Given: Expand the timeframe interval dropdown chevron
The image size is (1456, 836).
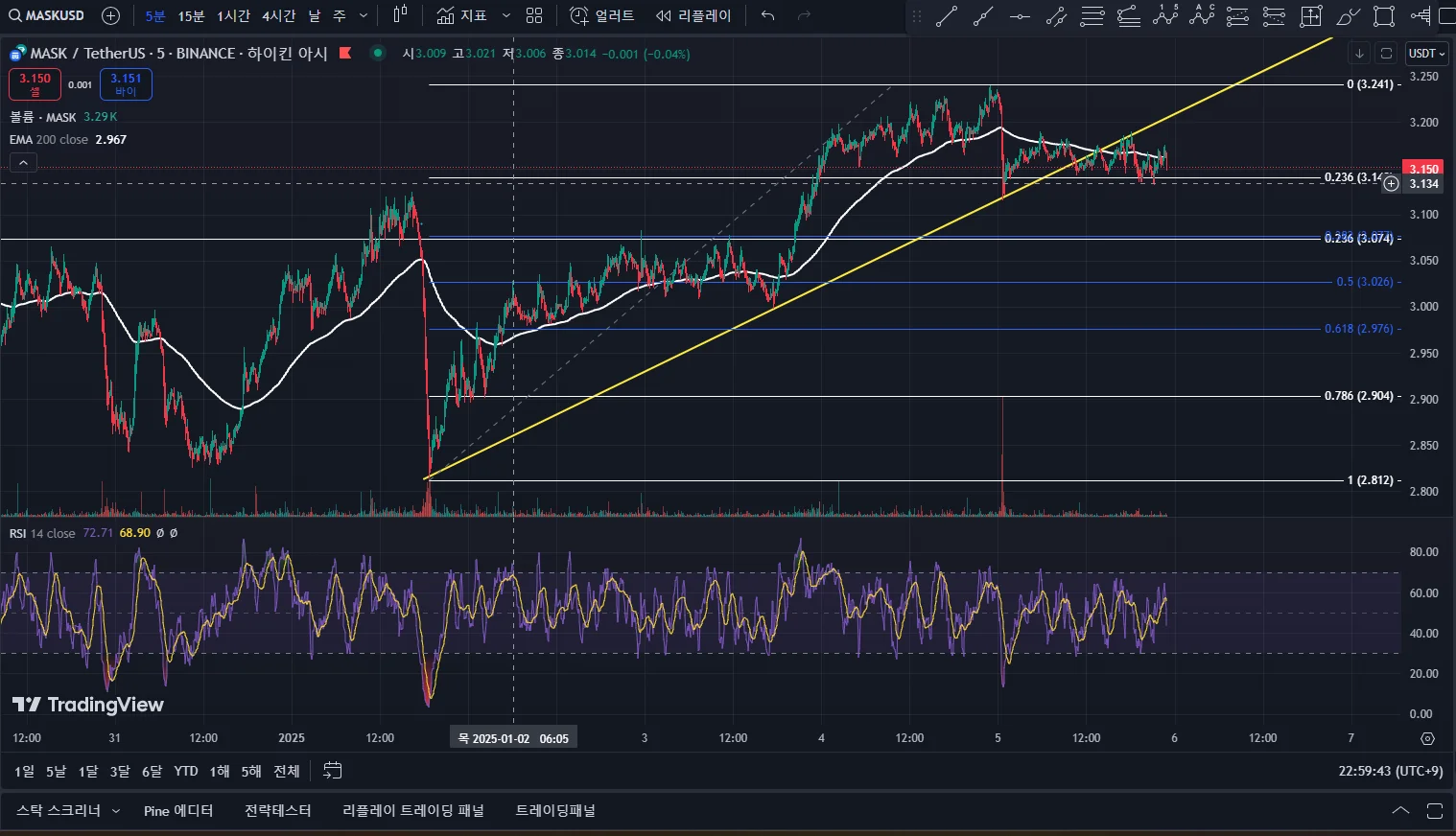Looking at the screenshot, I should click(x=364, y=15).
